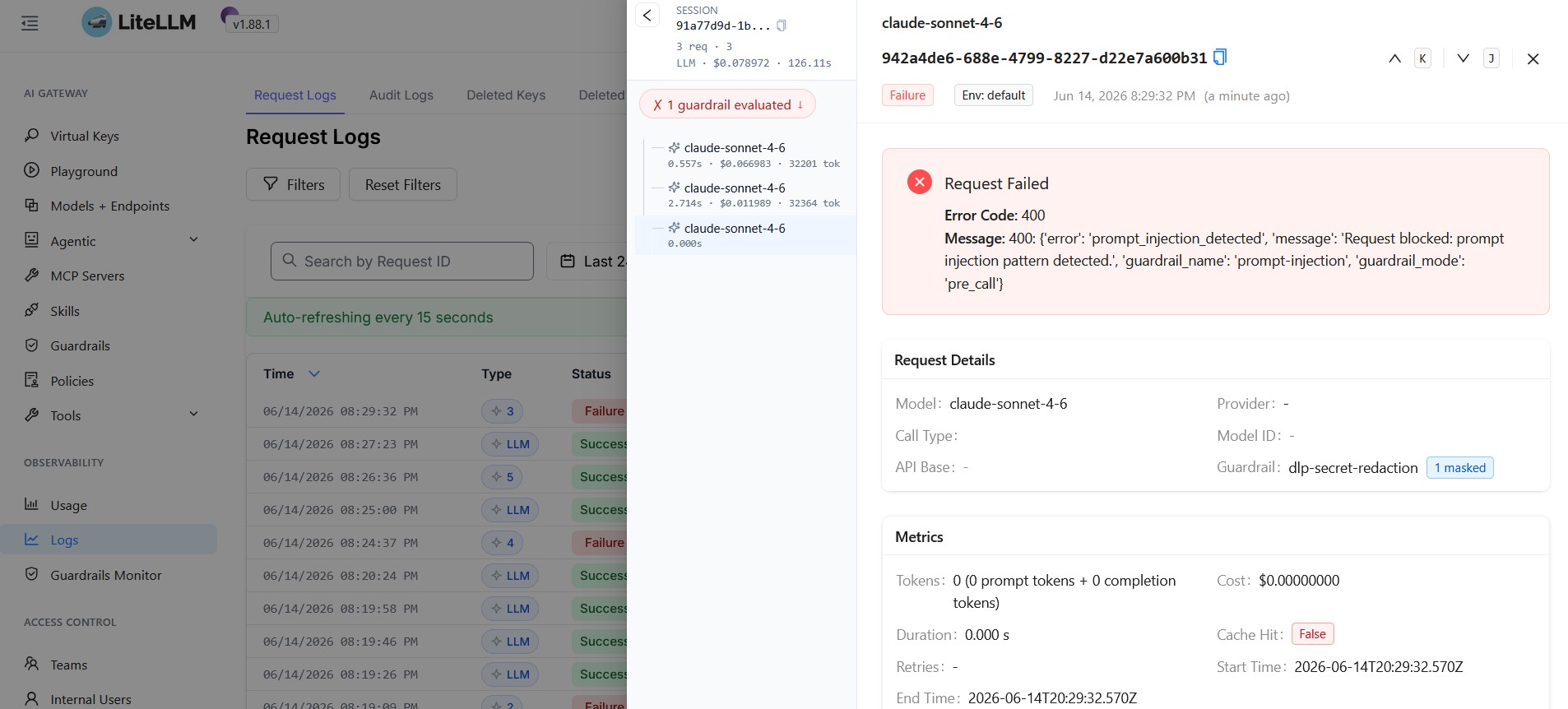Select second claude-sonnet-4-6 call 2.714s
Viewport: 1568px width, 709px height.
[746, 195]
